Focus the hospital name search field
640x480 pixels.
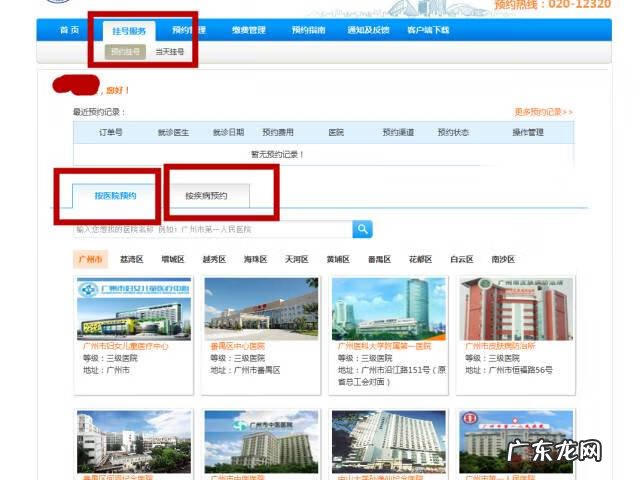pos(213,229)
